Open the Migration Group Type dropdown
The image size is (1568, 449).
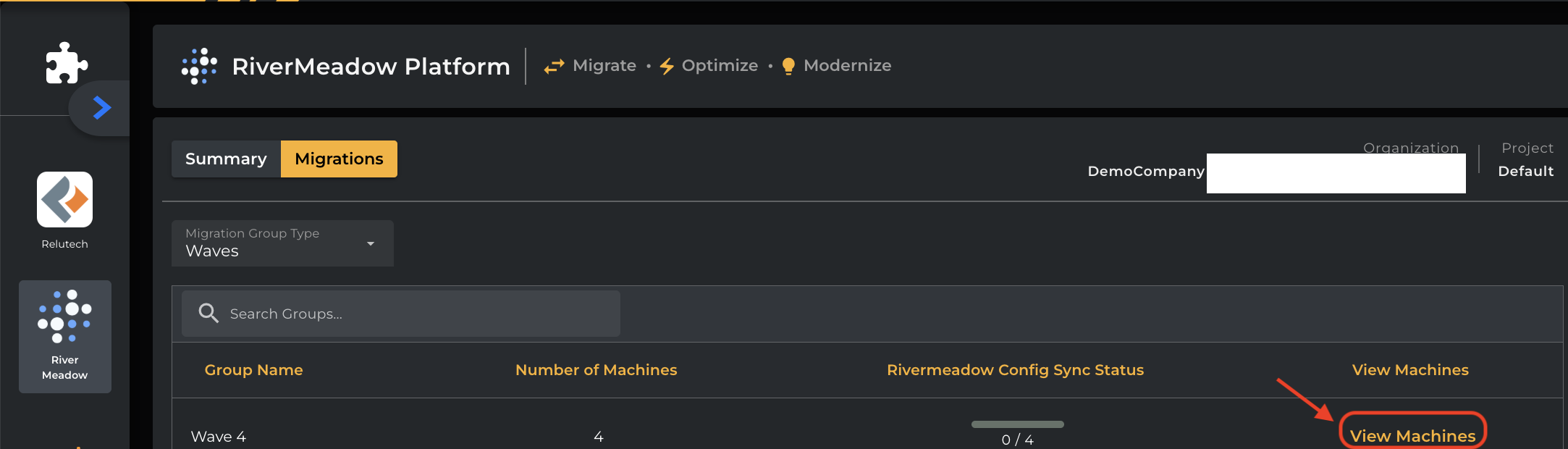282,243
